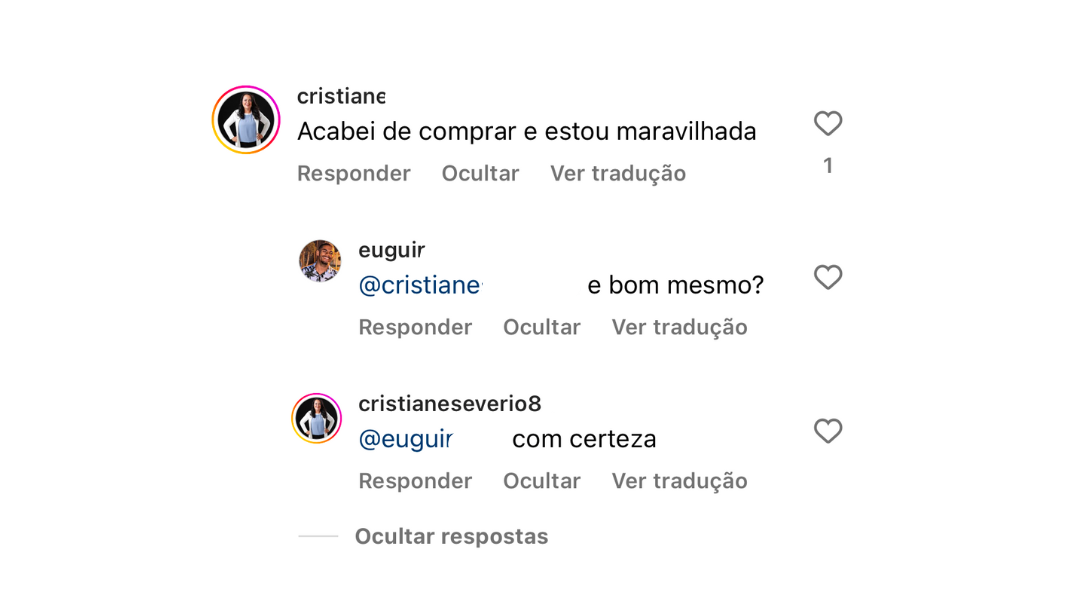Like cristiane's comment with the heart icon
Viewport: 1080px width, 600px height.
click(x=827, y=123)
